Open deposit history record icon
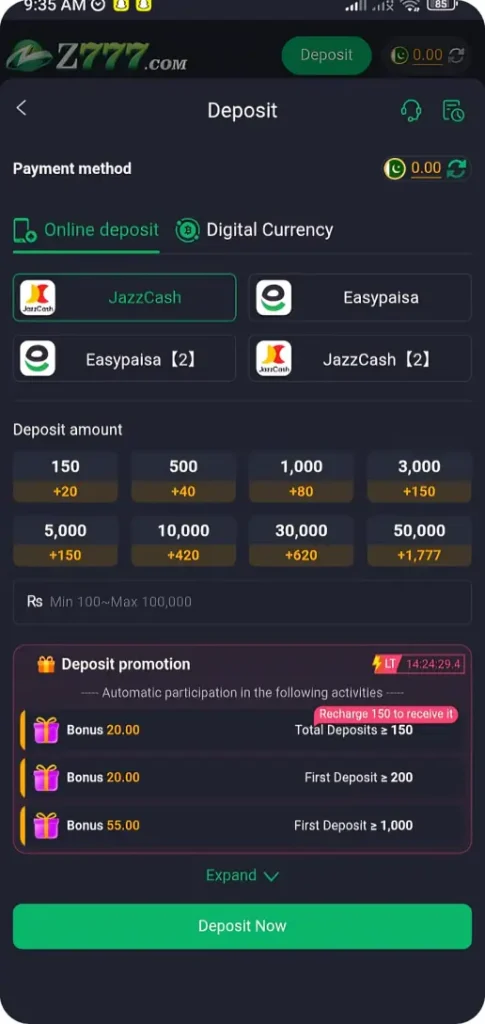This screenshot has width=485, height=1024. tap(454, 110)
